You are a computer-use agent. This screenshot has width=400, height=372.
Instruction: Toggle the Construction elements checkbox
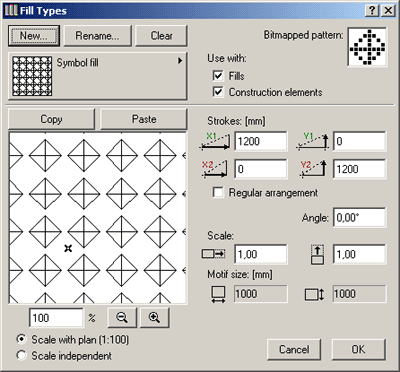218,92
